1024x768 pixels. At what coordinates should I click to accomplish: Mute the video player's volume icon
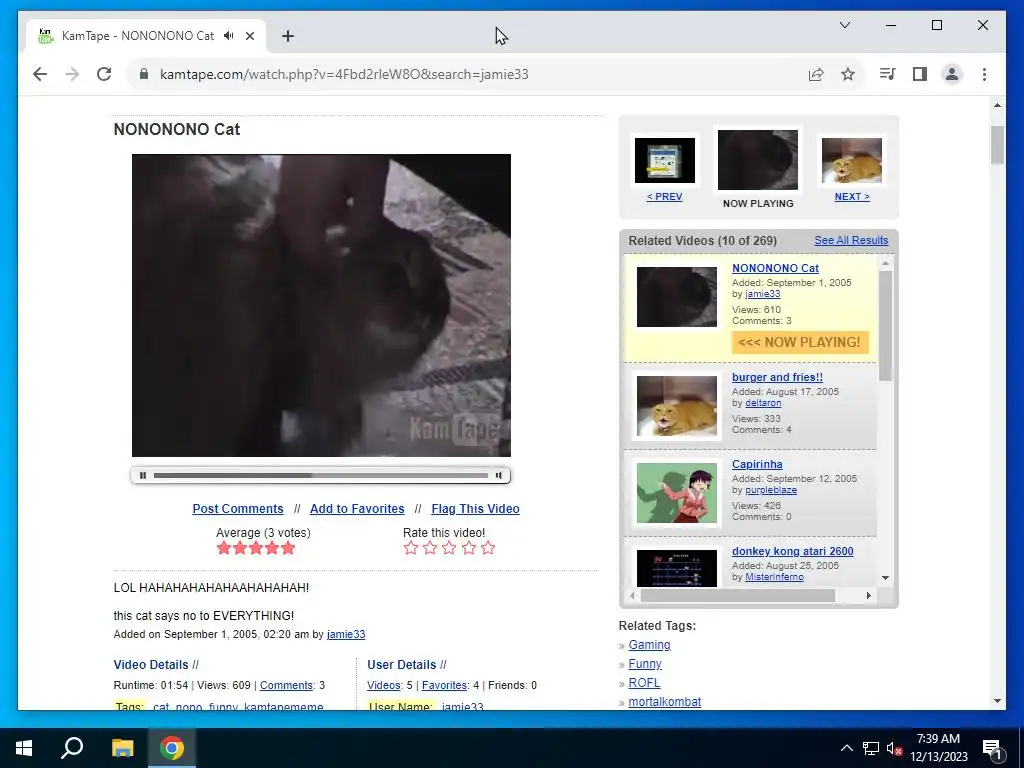[498, 475]
